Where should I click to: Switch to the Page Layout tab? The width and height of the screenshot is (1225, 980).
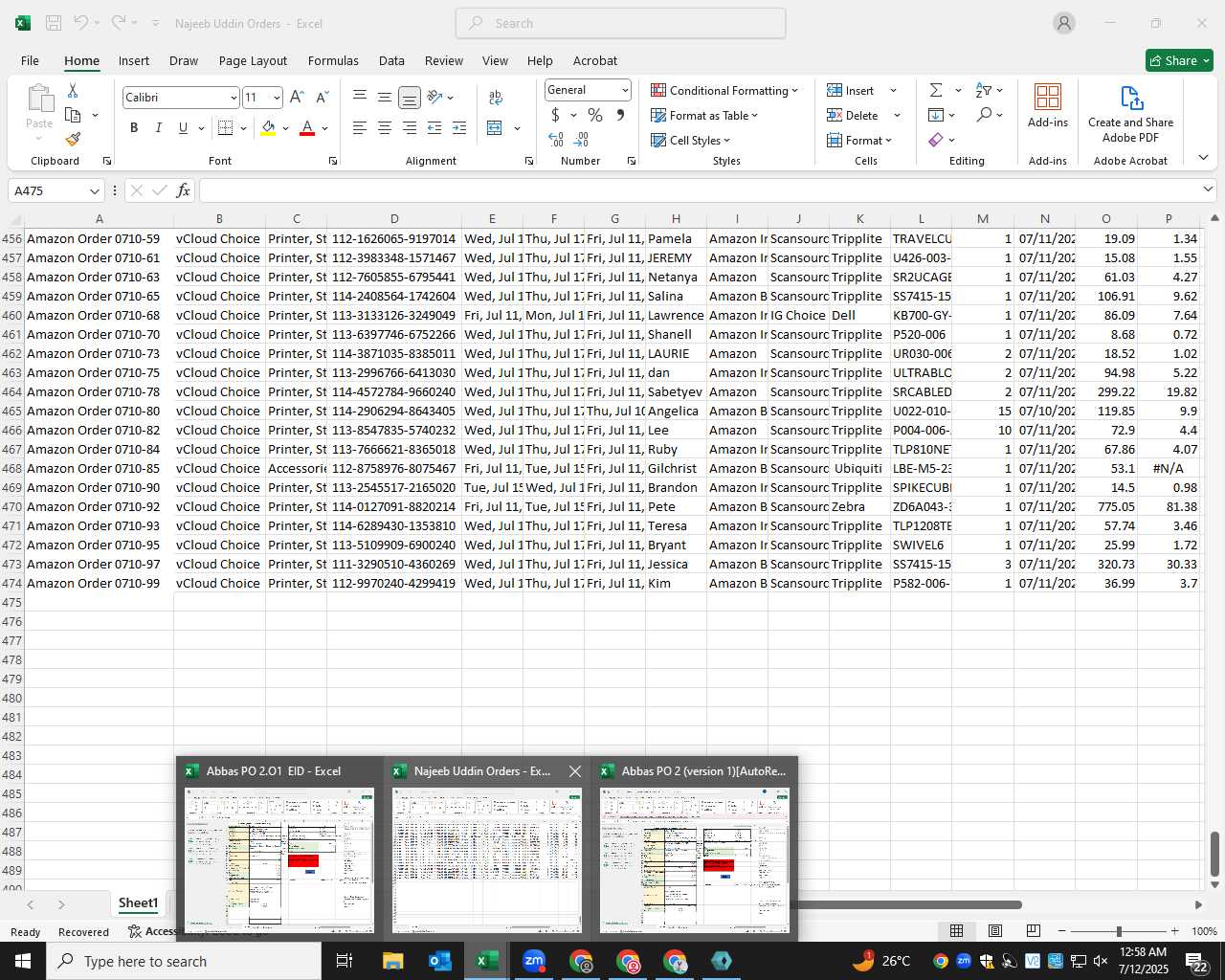coord(253,60)
